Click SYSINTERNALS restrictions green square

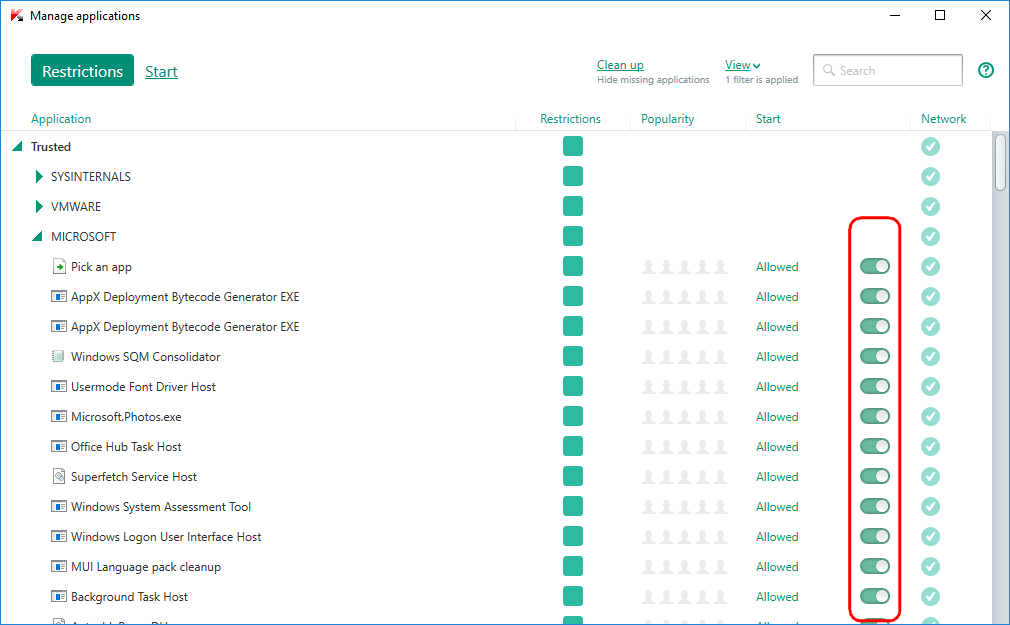(x=573, y=177)
